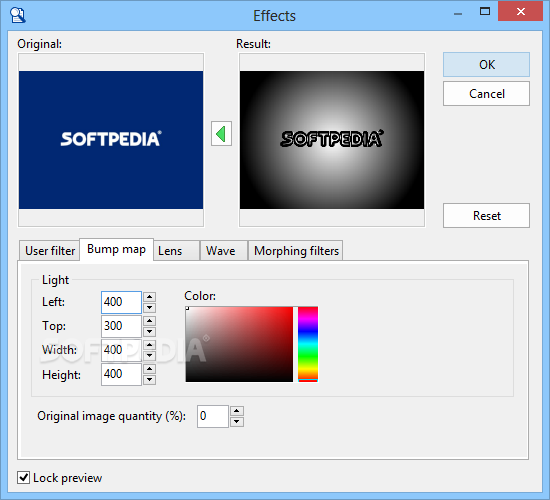Image resolution: width=550 pixels, height=500 pixels.
Task: Click the Width light value field
Action: coord(121,350)
